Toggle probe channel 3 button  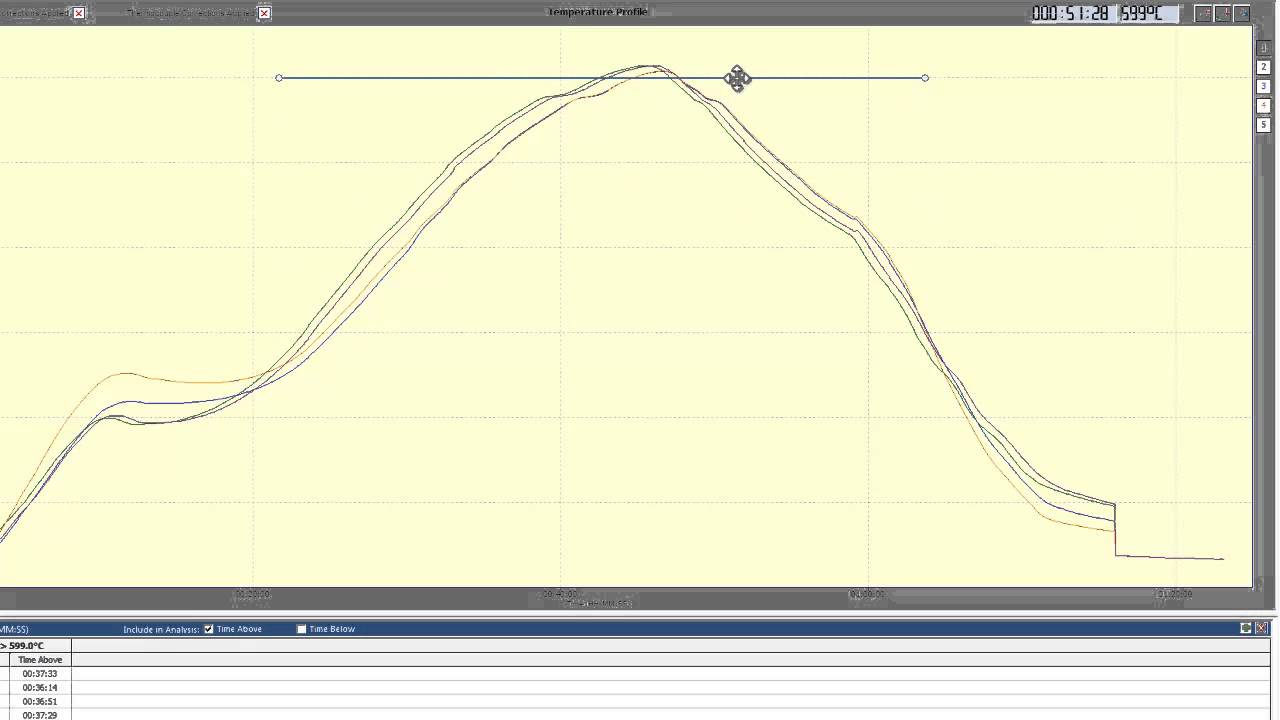pyautogui.click(x=1264, y=86)
